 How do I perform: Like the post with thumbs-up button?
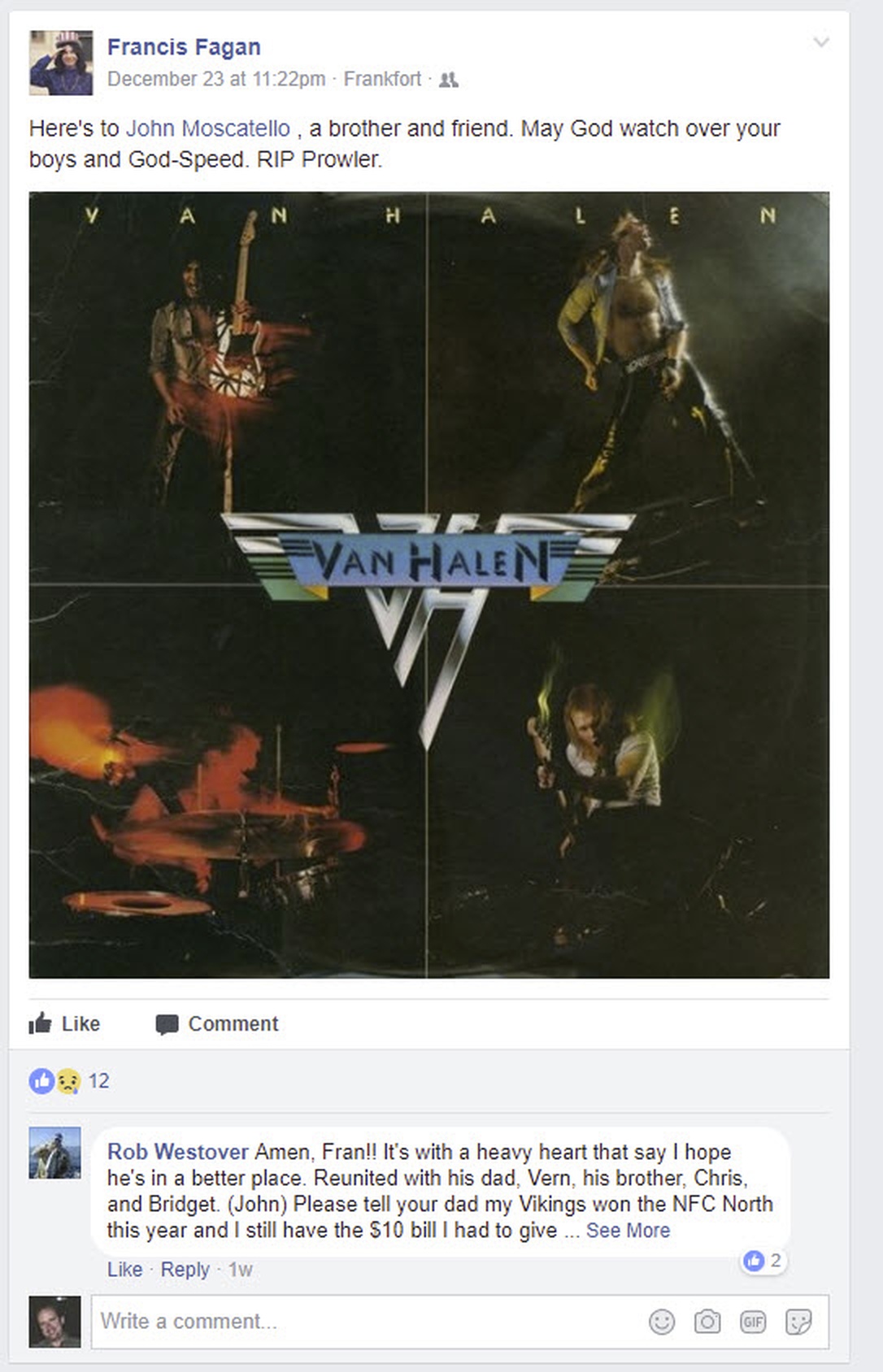click(x=64, y=1023)
